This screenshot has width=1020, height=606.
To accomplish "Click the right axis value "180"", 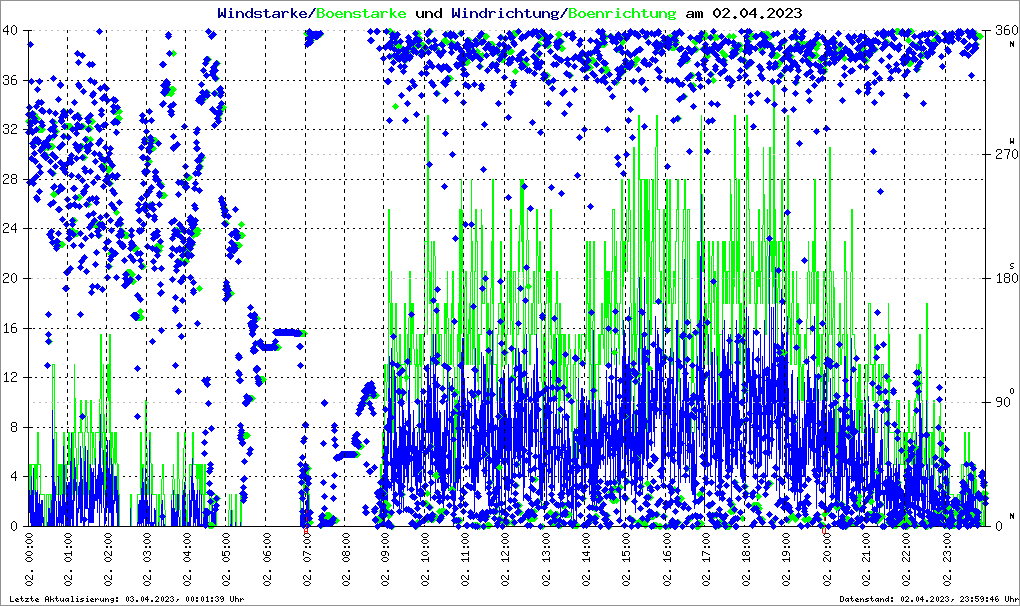I will tap(1006, 278).
